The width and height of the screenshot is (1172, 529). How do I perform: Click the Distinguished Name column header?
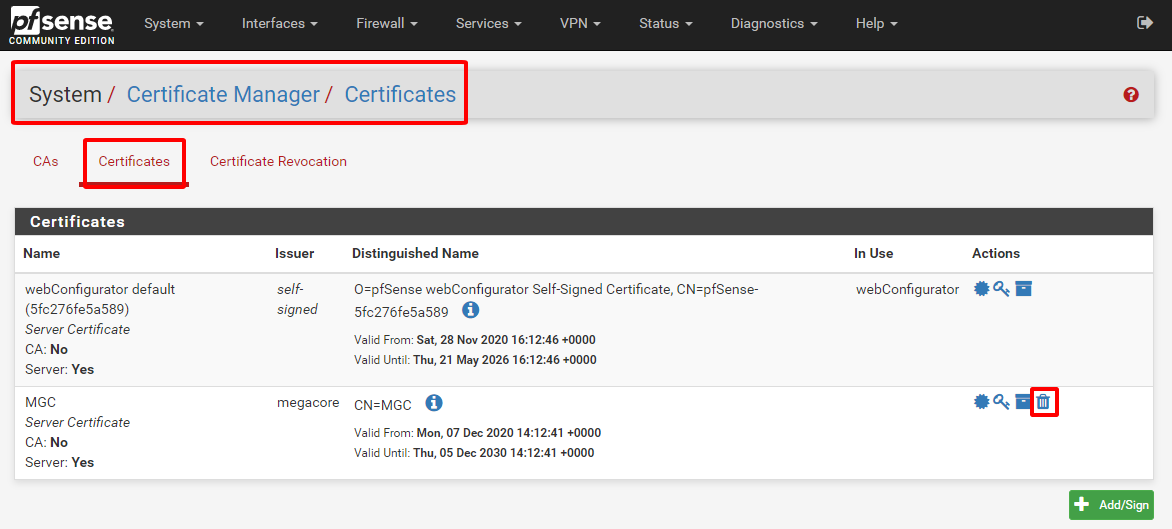click(416, 253)
